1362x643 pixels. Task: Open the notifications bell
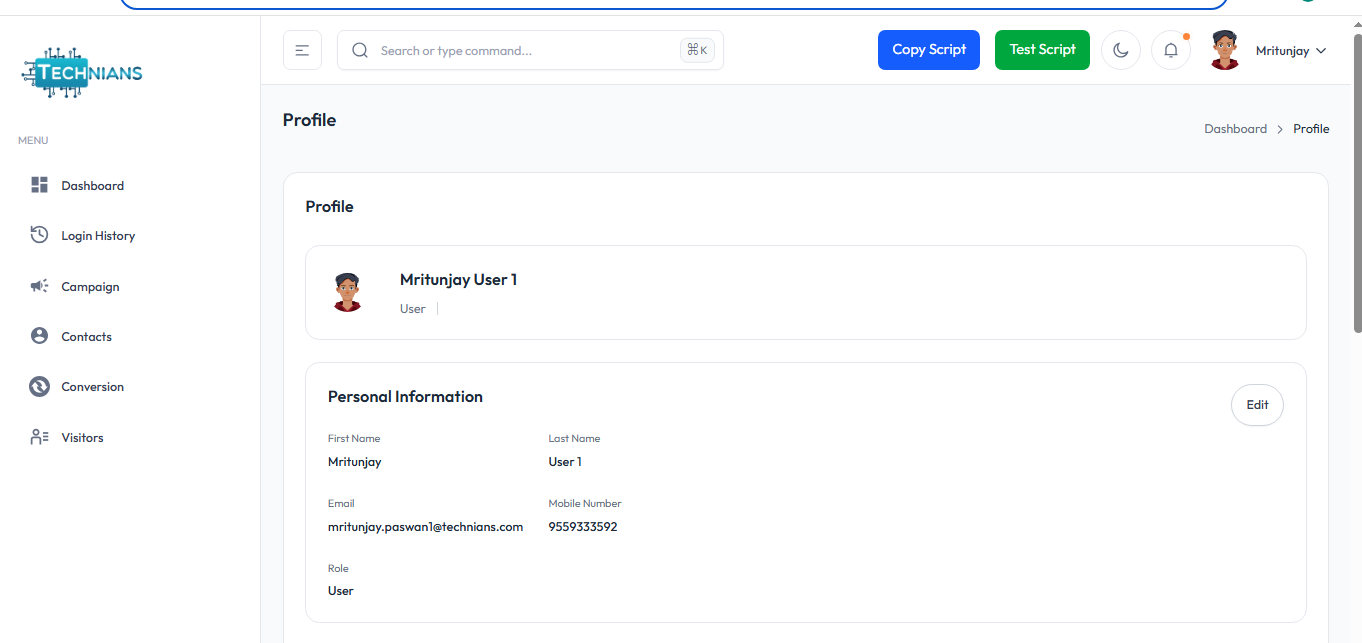click(x=1171, y=50)
